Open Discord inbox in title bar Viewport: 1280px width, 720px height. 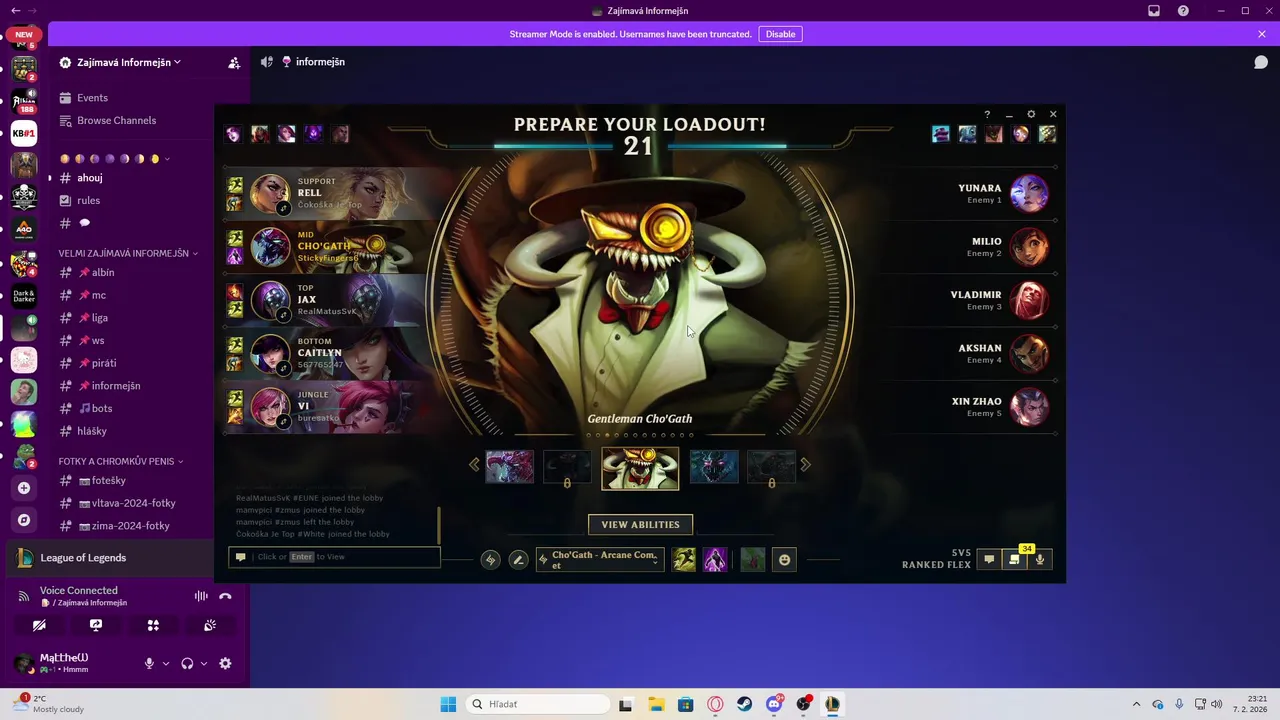coord(1154,11)
